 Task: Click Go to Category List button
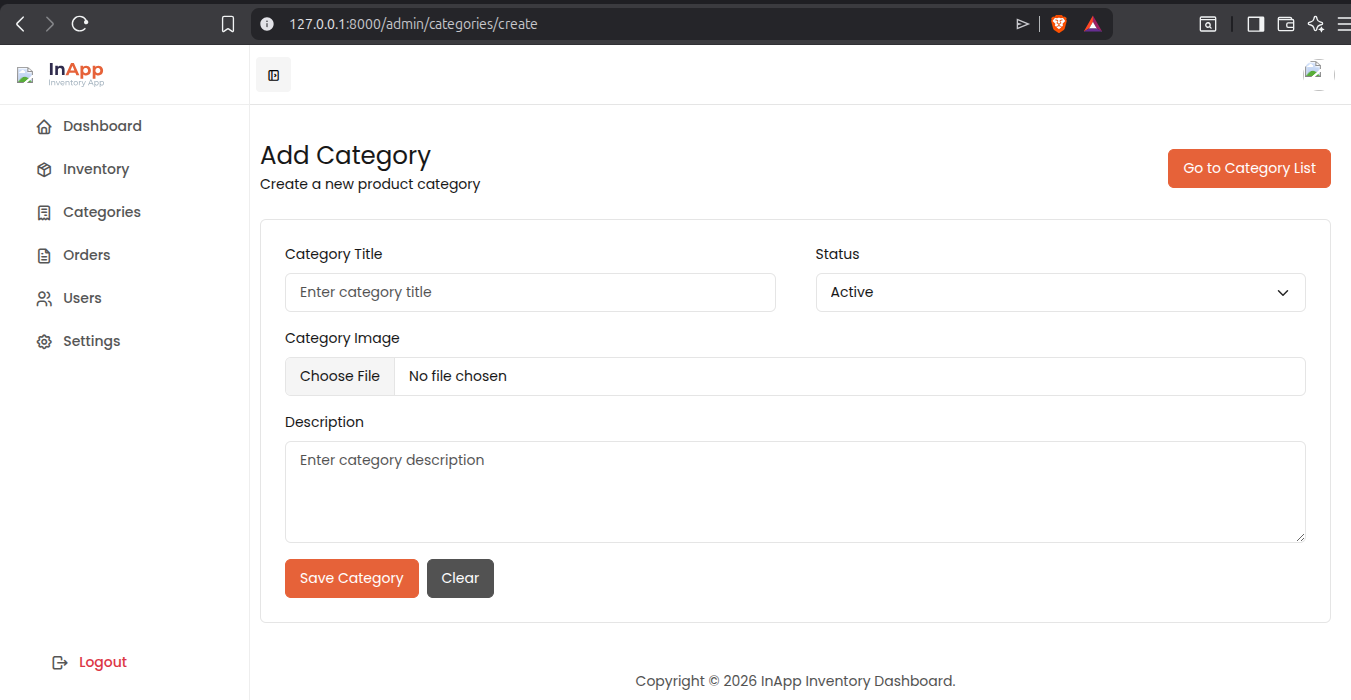(x=1249, y=168)
